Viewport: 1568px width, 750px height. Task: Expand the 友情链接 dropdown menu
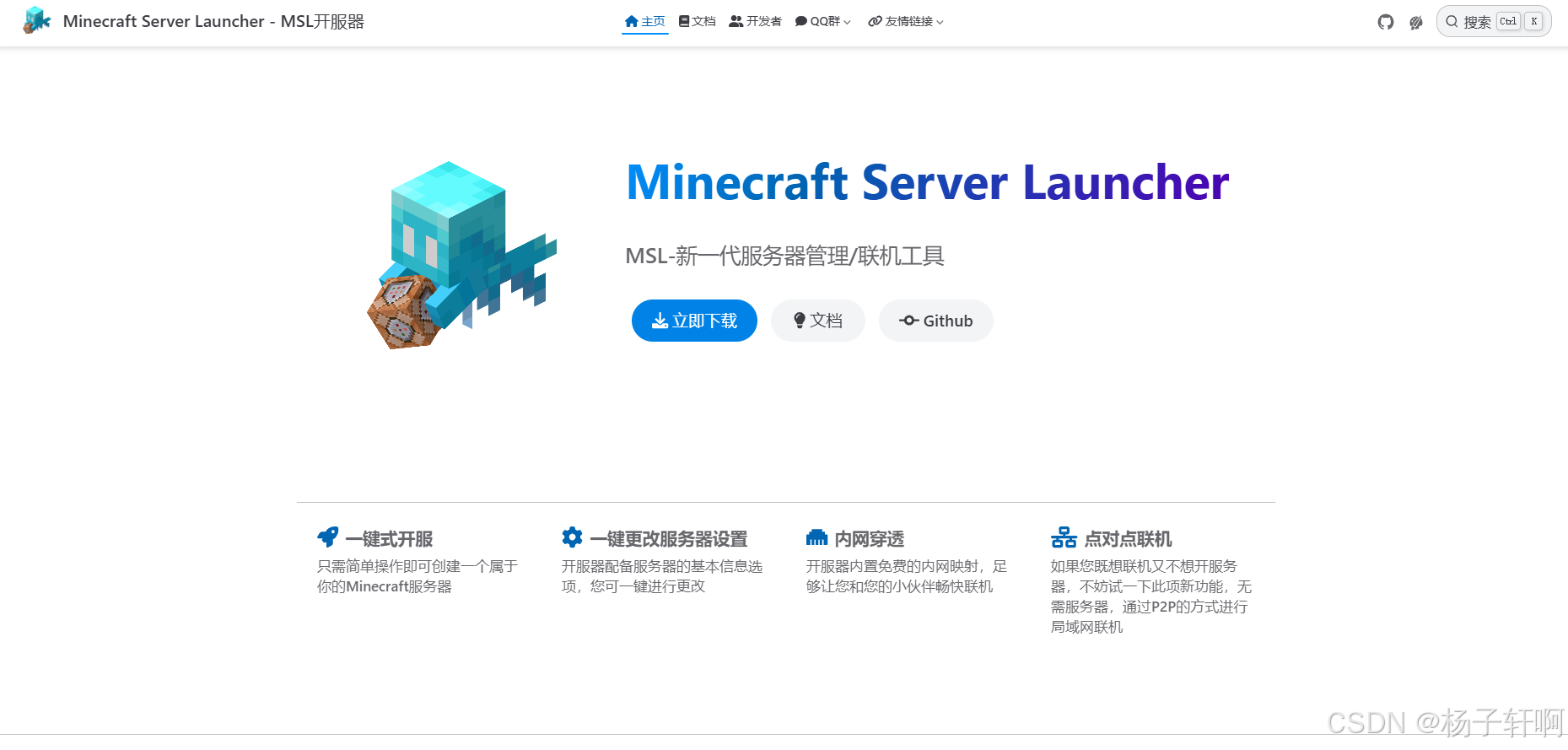pyautogui.click(x=906, y=21)
